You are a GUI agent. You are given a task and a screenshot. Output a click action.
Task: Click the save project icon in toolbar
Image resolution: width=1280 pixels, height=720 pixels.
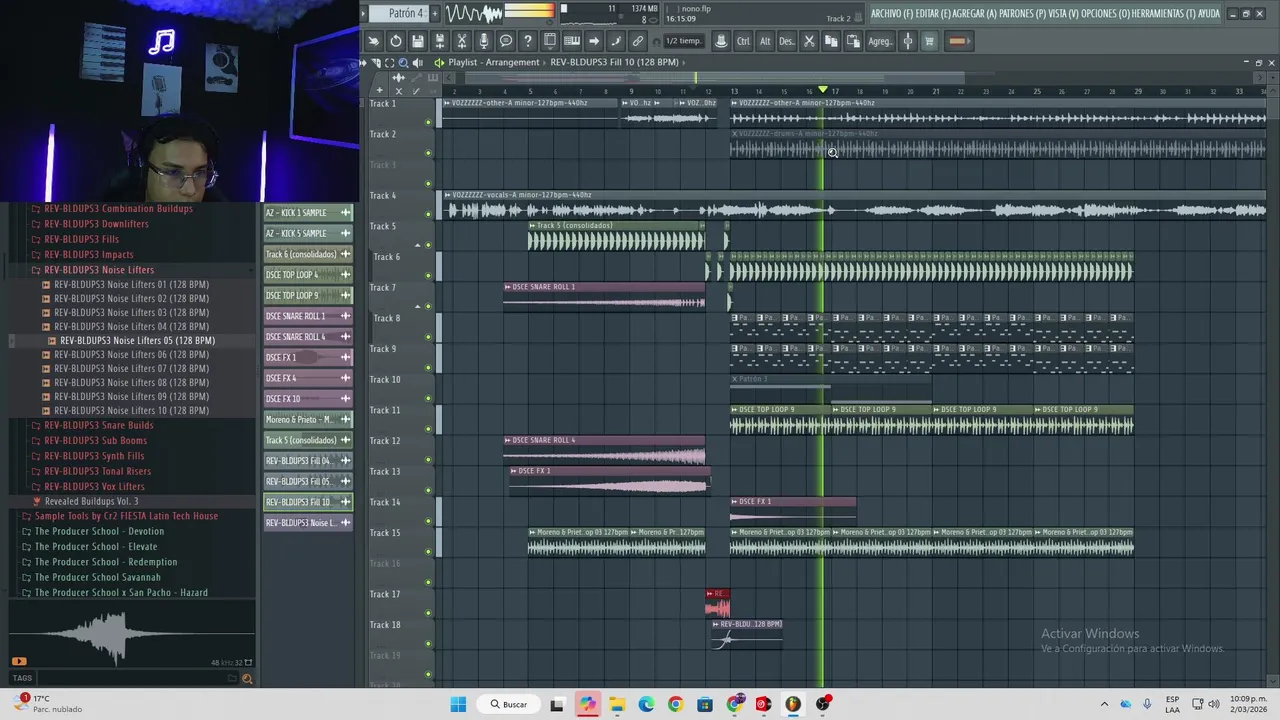click(418, 41)
